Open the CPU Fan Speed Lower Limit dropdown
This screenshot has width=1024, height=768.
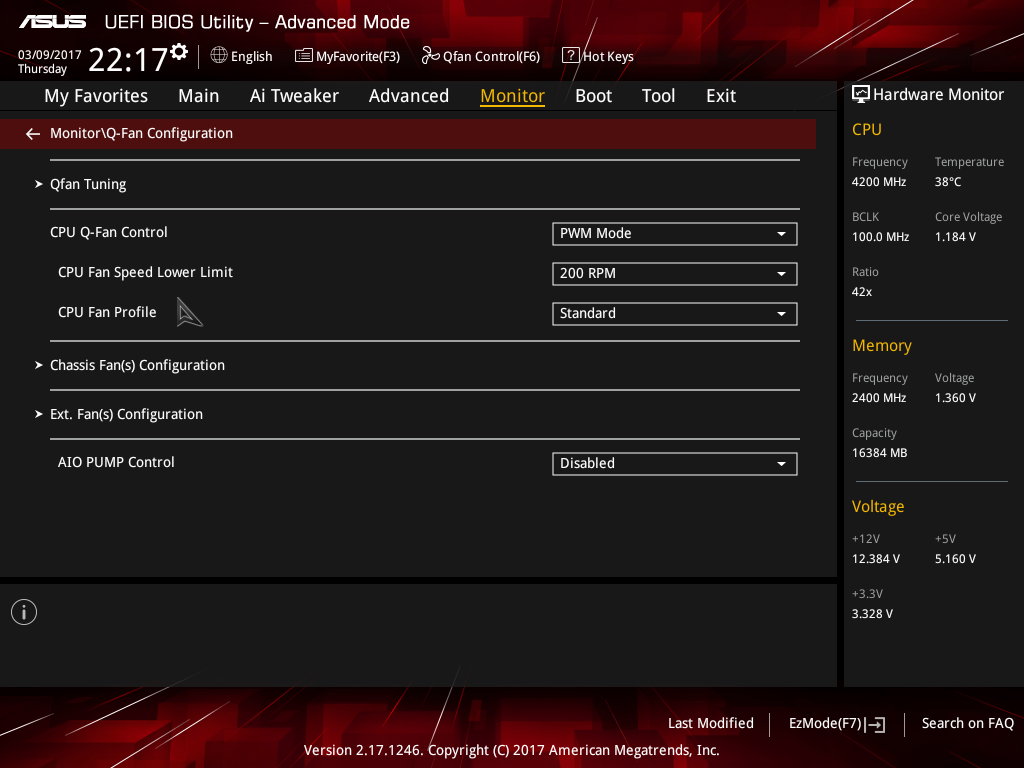pos(675,274)
